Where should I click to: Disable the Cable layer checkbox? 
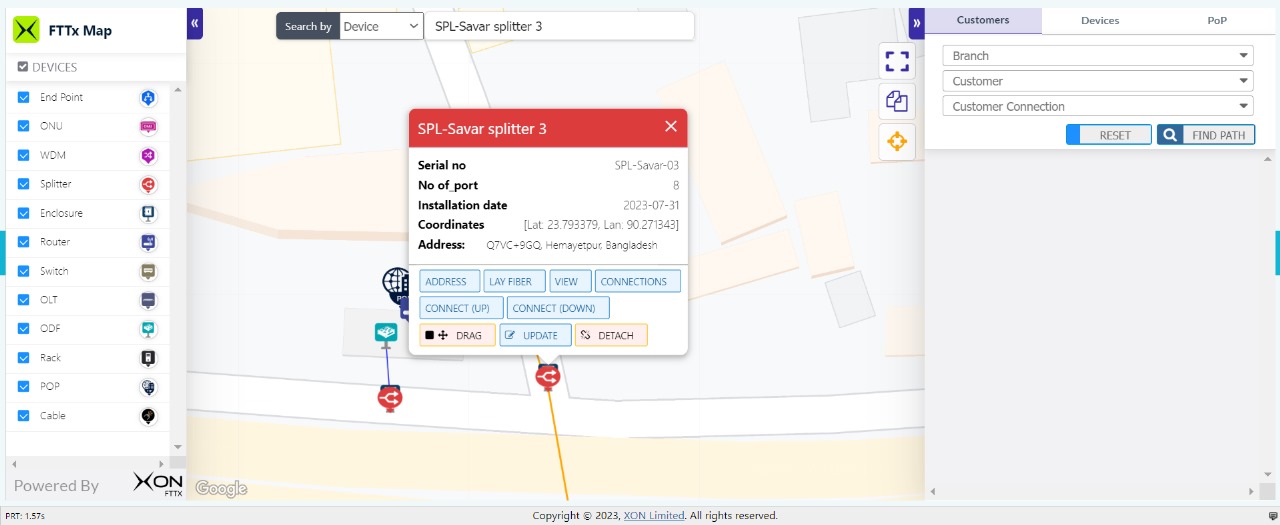tap(24, 416)
